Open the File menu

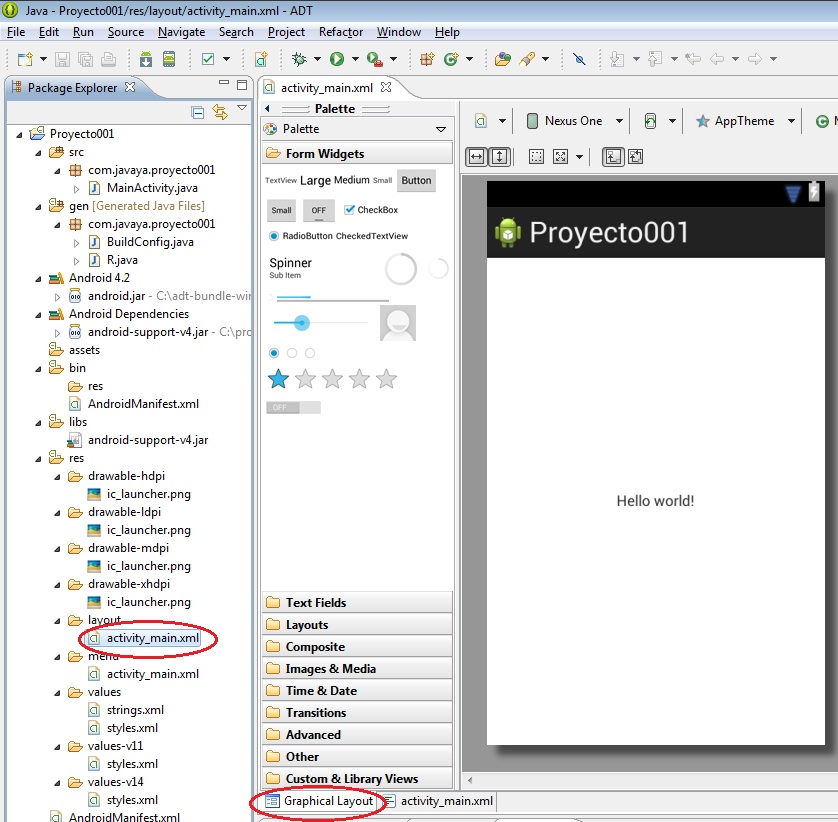(x=15, y=32)
